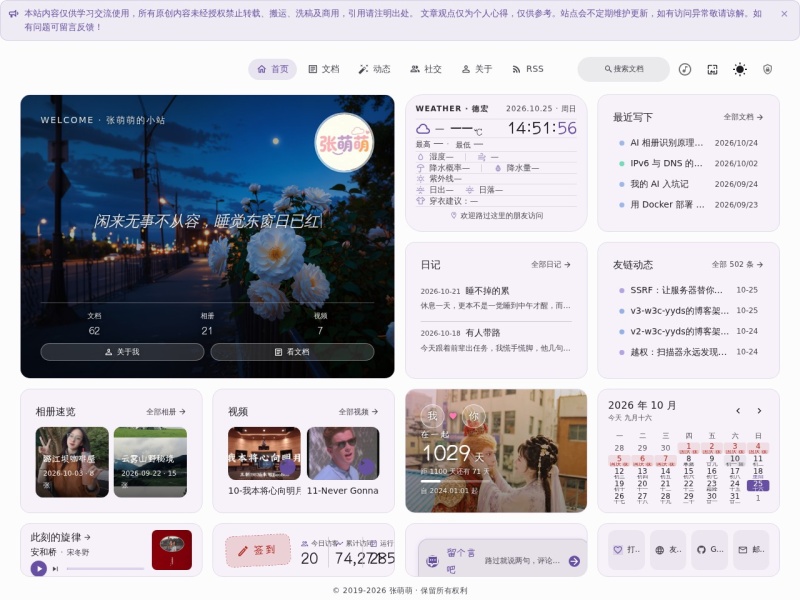Open 全部 502 条 friend feed link
Viewport: 800px width, 600px height.
[737, 264]
